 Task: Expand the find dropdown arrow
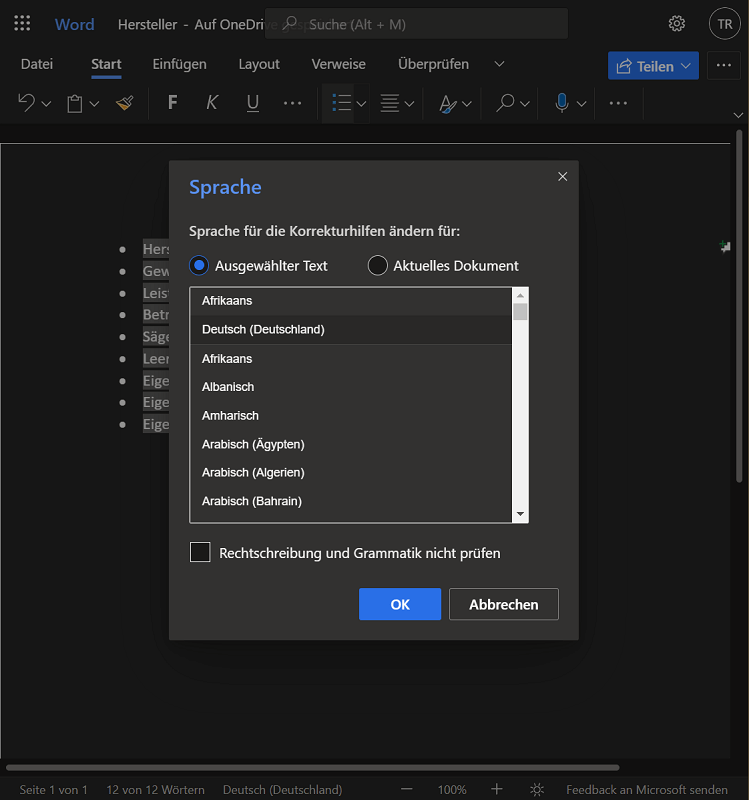(525, 104)
